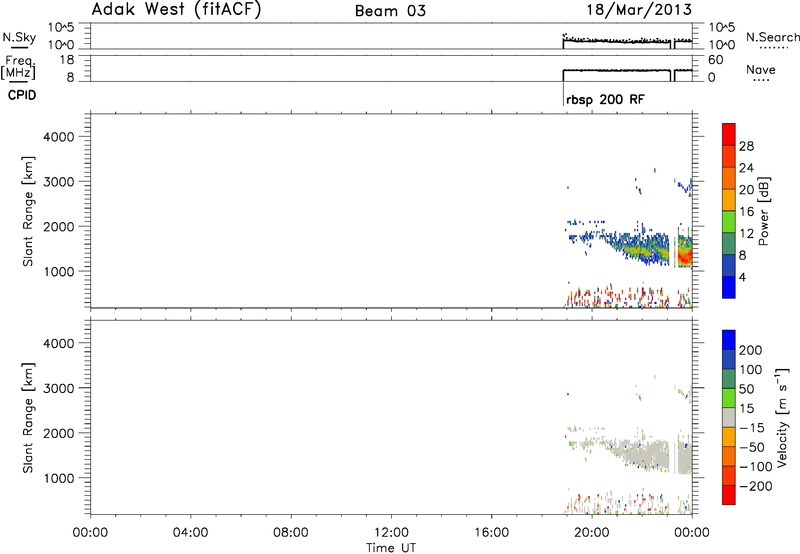Click the 'Freq. [MHz]' label
This screenshot has width=800, height=554.
tap(19, 67)
